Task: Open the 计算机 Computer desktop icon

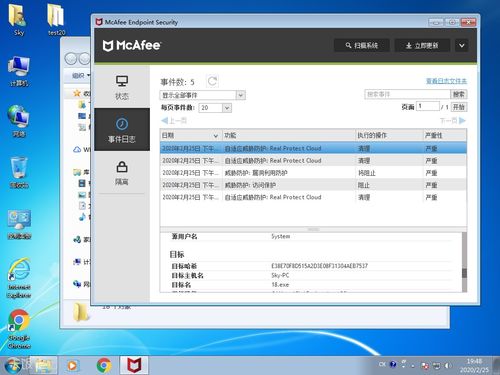Action: (19, 72)
